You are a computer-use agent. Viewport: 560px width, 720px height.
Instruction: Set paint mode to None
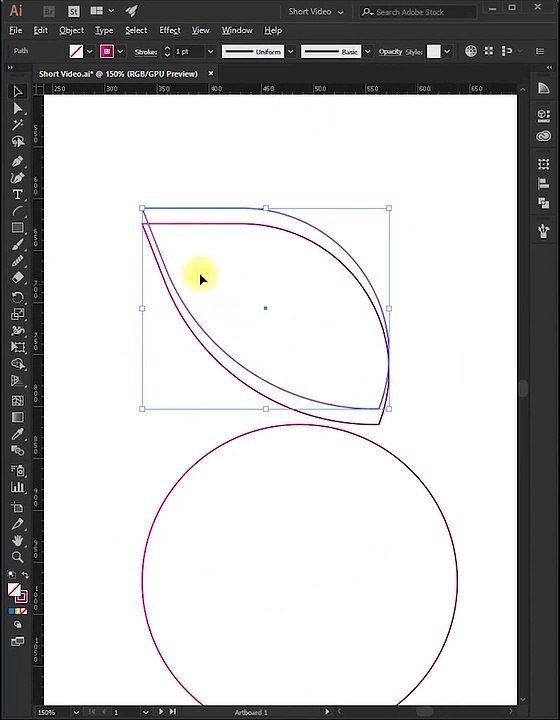point(24,611)
